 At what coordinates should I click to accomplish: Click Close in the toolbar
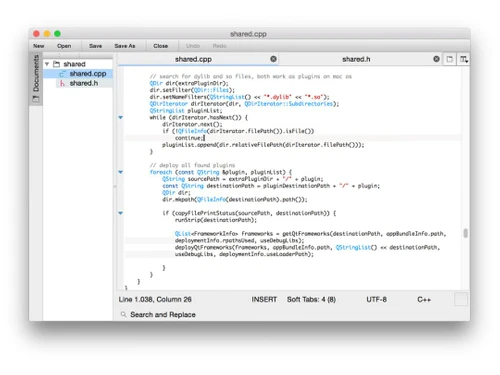160,46
